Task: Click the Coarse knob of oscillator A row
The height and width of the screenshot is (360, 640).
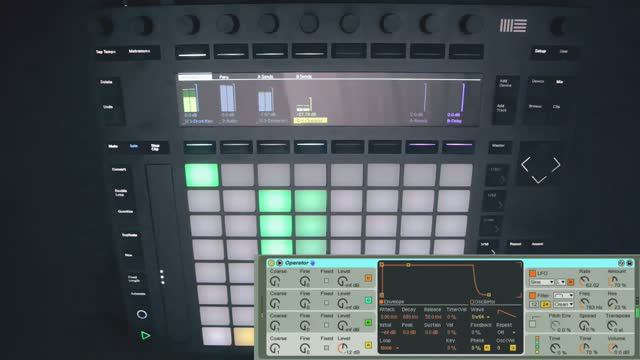Action: tap(275, 347)
